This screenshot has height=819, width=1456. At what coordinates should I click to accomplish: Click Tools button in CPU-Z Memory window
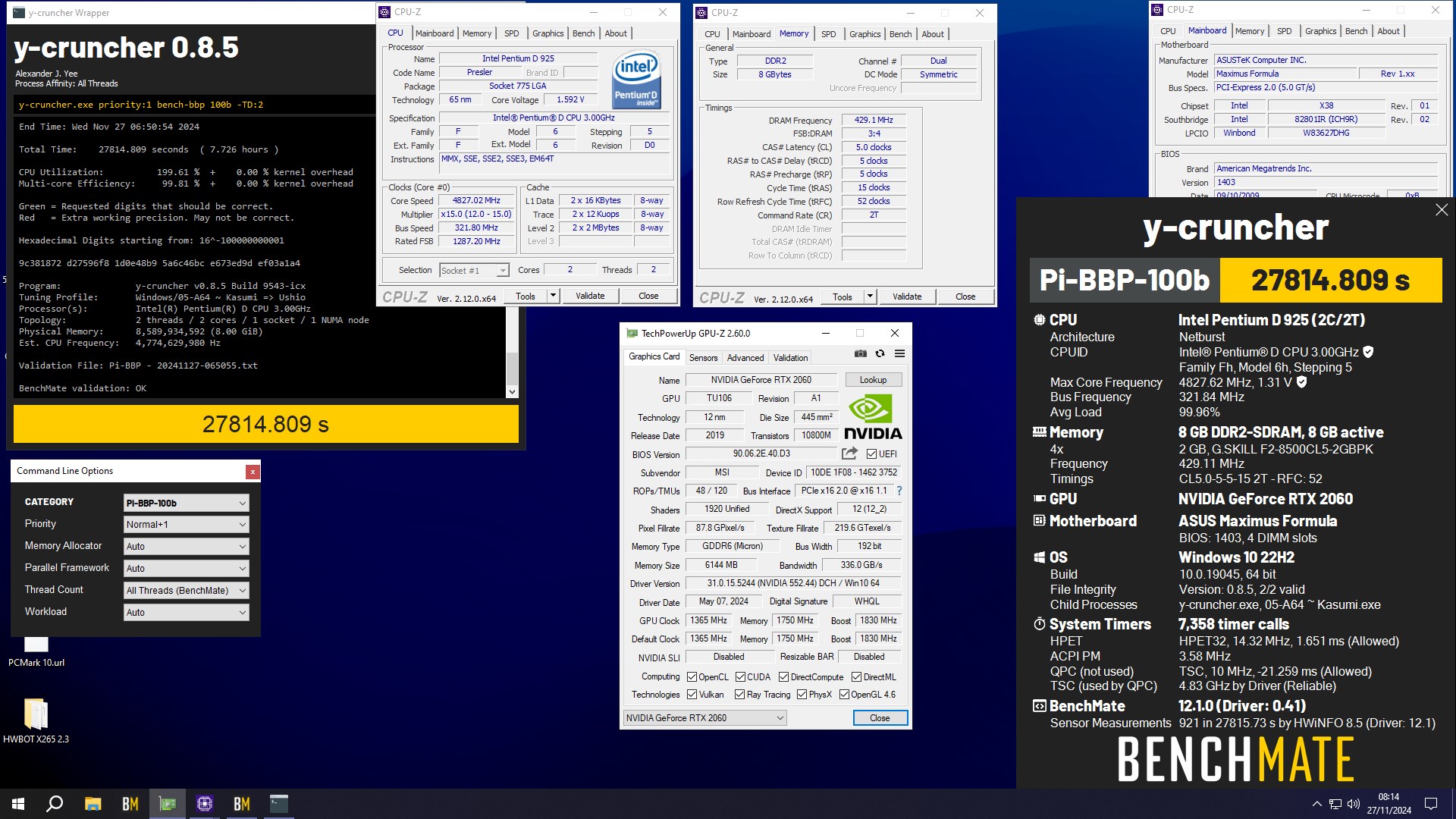point(843,297)
